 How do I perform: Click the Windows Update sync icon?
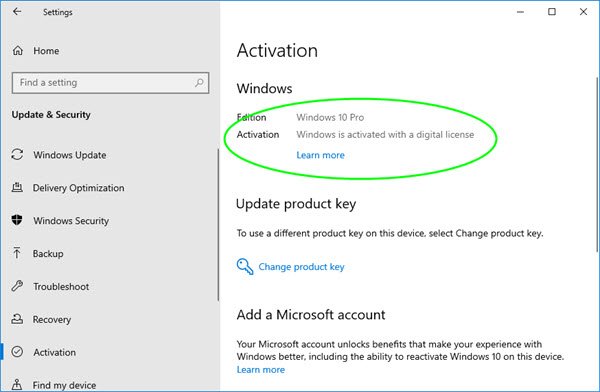(17, 154)
